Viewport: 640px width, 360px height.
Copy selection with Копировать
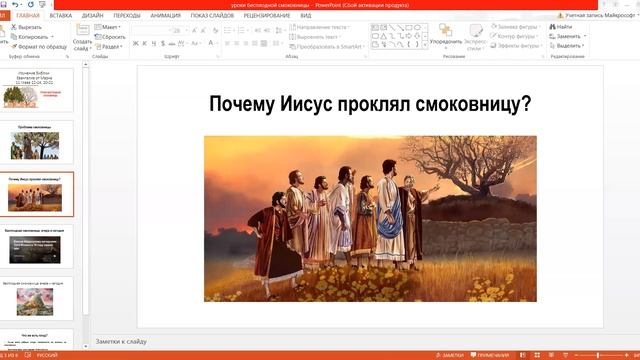(x=30, y=37)
